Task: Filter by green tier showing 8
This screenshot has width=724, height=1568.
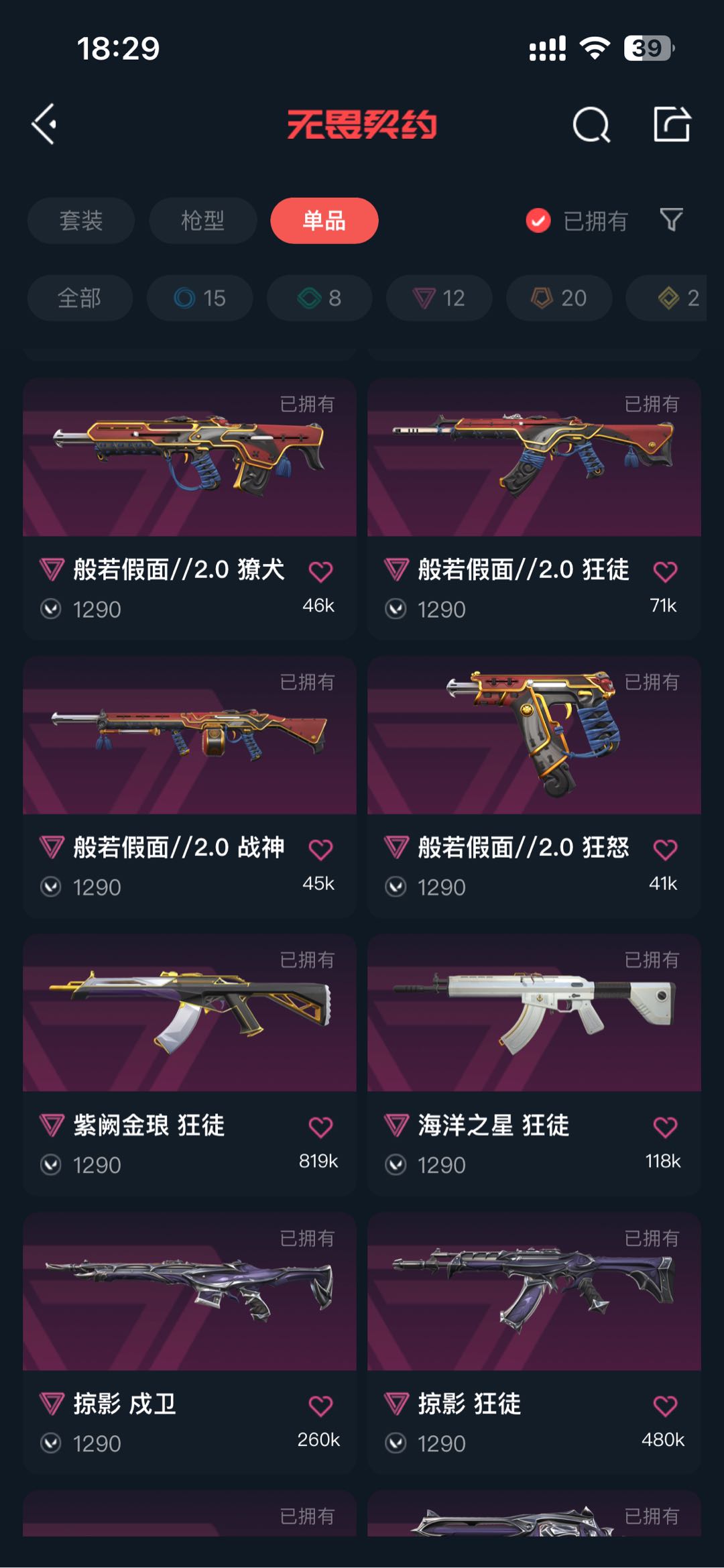Action: 319,298
